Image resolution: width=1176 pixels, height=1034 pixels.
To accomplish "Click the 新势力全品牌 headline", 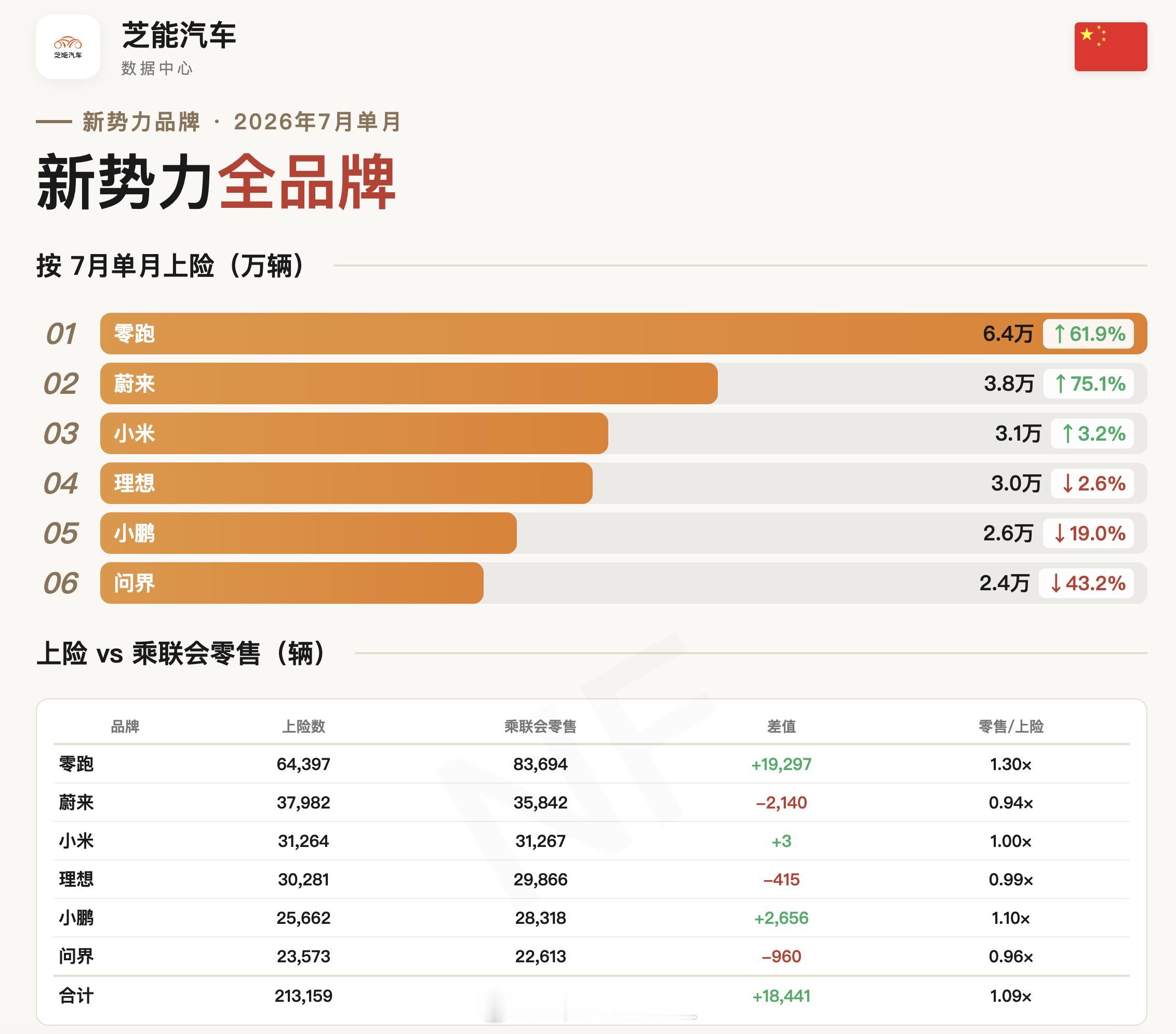I will [x=216, y=182].
